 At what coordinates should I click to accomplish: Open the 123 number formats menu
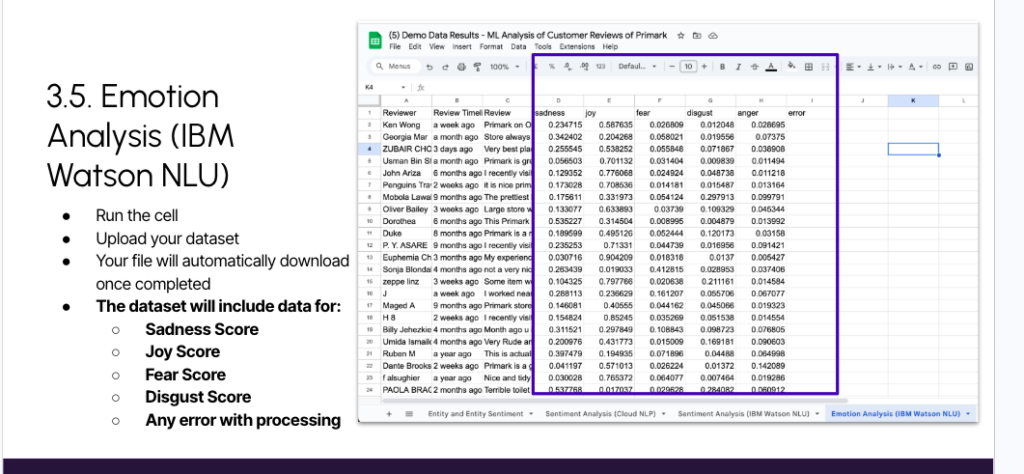tap(601, 67)
